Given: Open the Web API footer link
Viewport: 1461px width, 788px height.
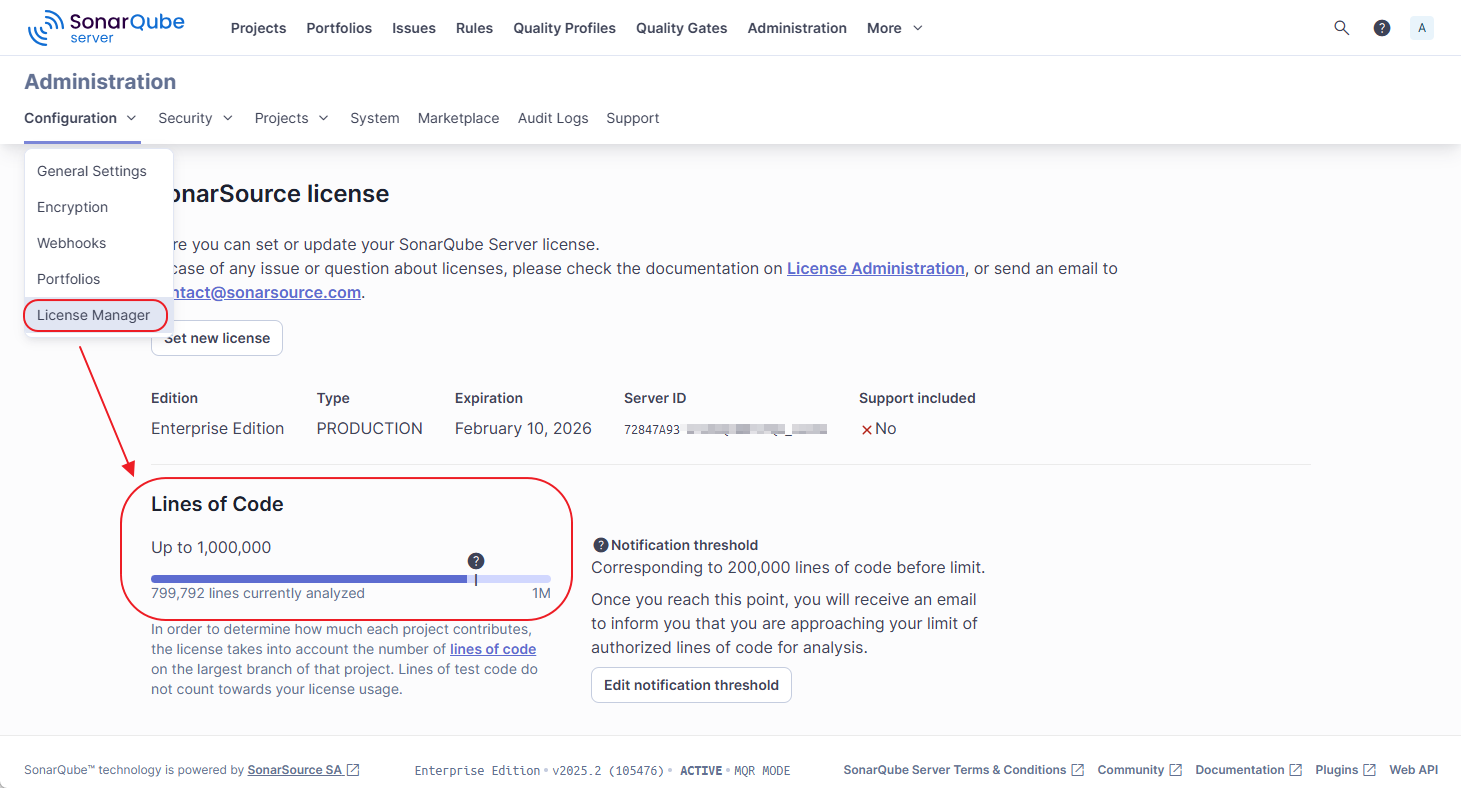Looking at the screenshot, I should click(x=1413, y=770).
